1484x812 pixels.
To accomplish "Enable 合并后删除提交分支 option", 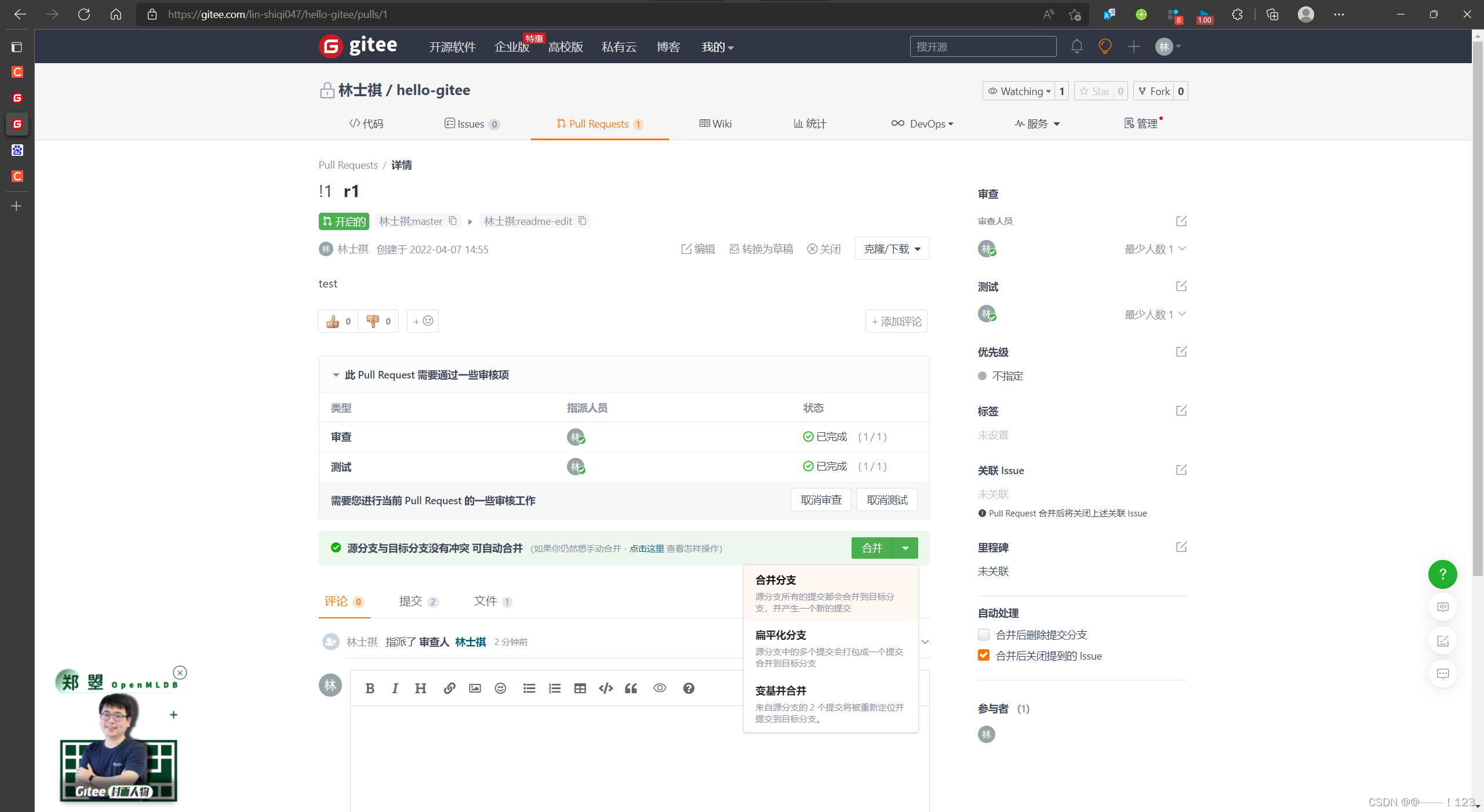I will (983, 635).
